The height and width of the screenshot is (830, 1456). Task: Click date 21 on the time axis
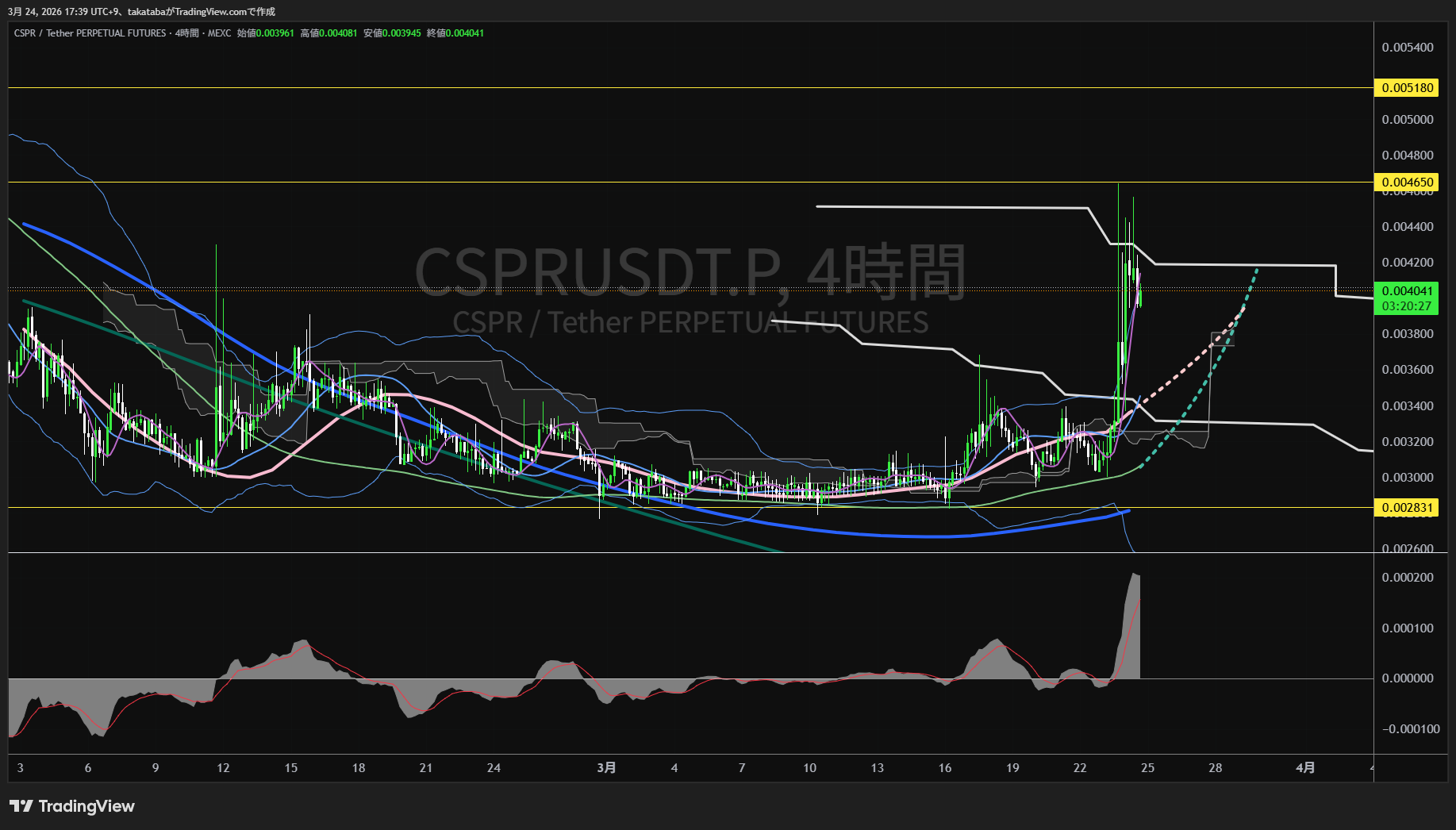coord(426,767)
